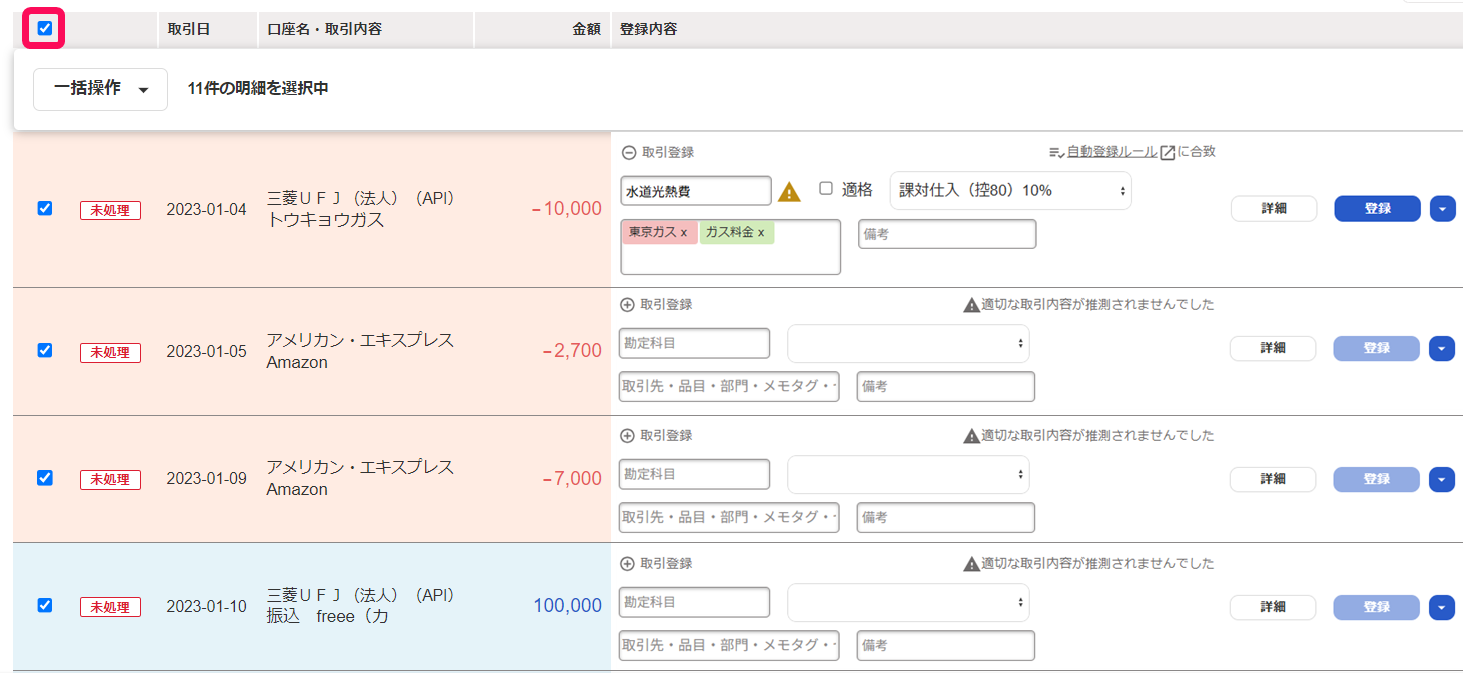Remove the 東京ガス tag
Screen dimensions: 1463x673
coord(684,232)
